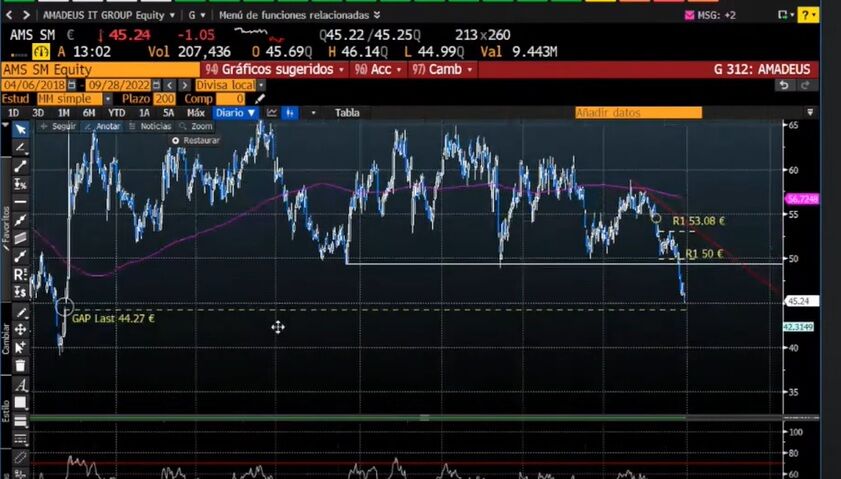This screenshot has width=841, height=479.
Task: Select the 6M range tab
Action: 89,113
